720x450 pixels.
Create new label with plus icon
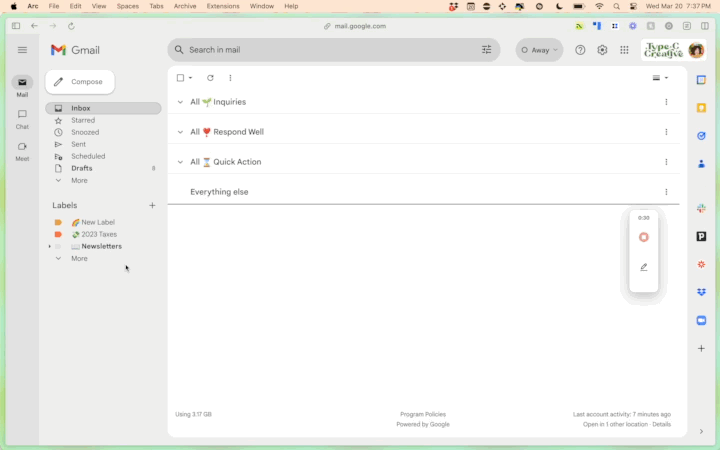(x=152, y=205)
